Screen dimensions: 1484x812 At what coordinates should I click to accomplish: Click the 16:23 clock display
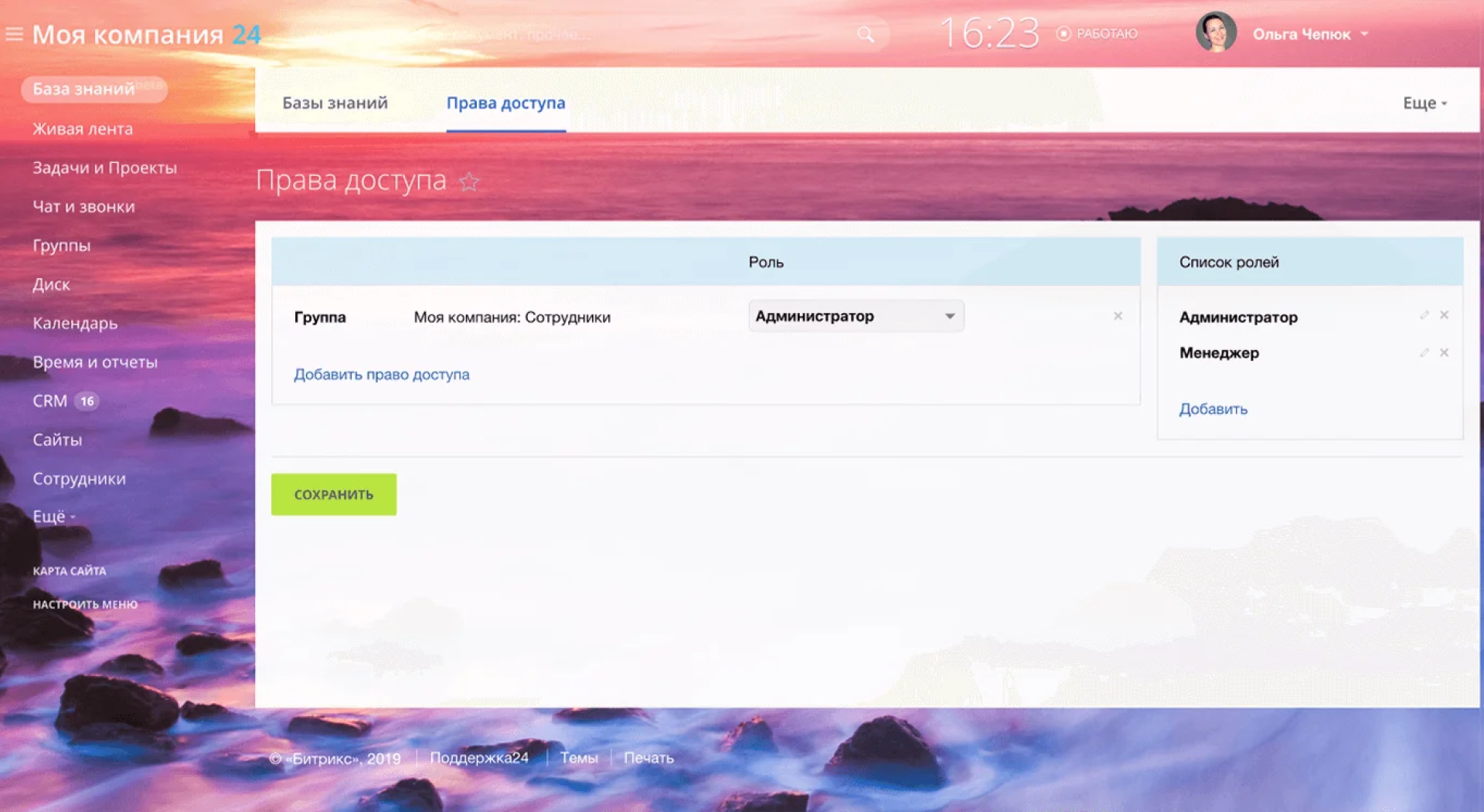pos(989,33)
